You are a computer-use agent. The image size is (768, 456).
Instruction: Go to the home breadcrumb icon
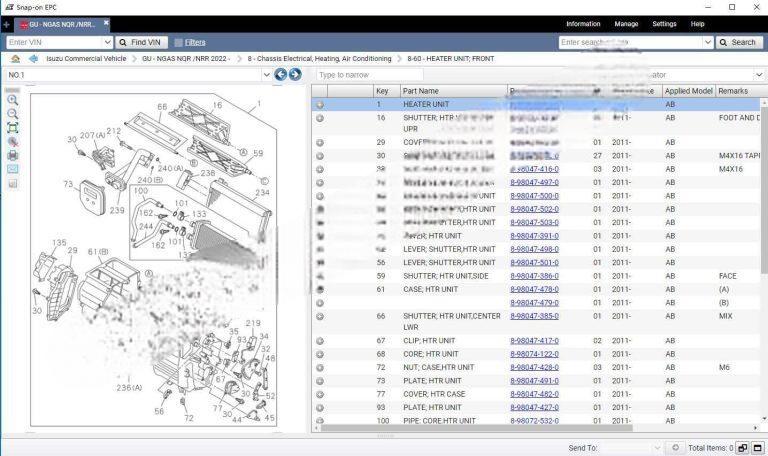(15, 59)
